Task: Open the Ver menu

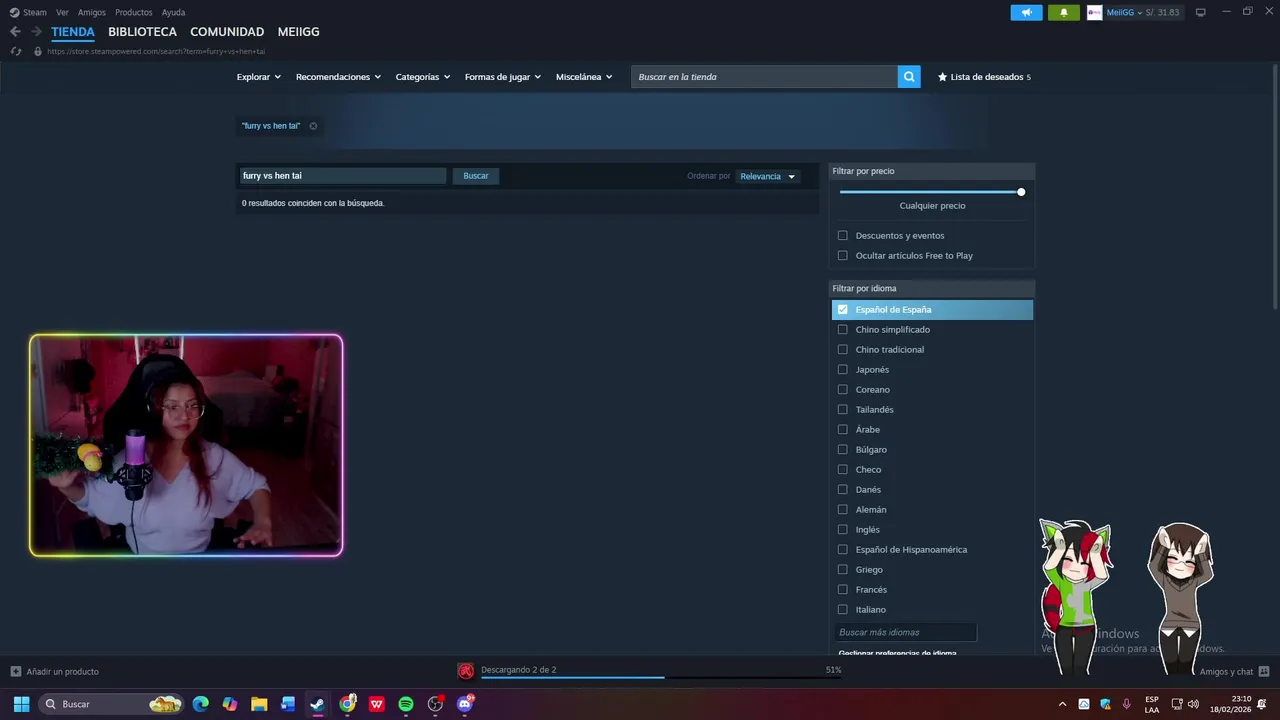Action: (62, 13)
